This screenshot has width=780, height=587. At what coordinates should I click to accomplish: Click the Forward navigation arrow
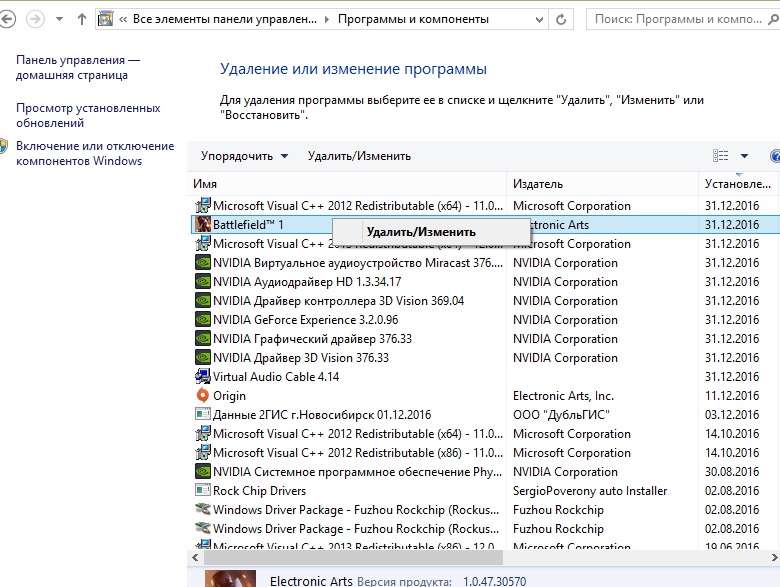pyautogui.click(x=35, y=19)
